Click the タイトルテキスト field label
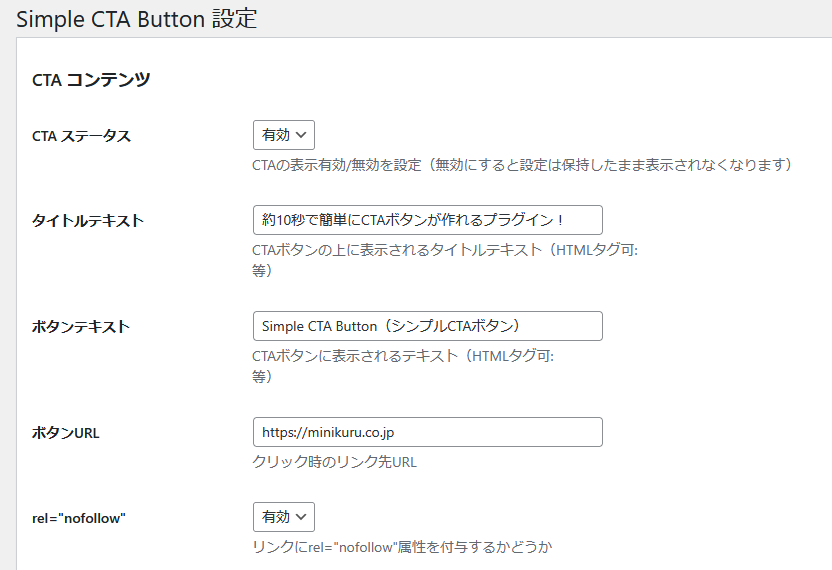The width and height of the screenshot is (832, 570). coord(88,221)
